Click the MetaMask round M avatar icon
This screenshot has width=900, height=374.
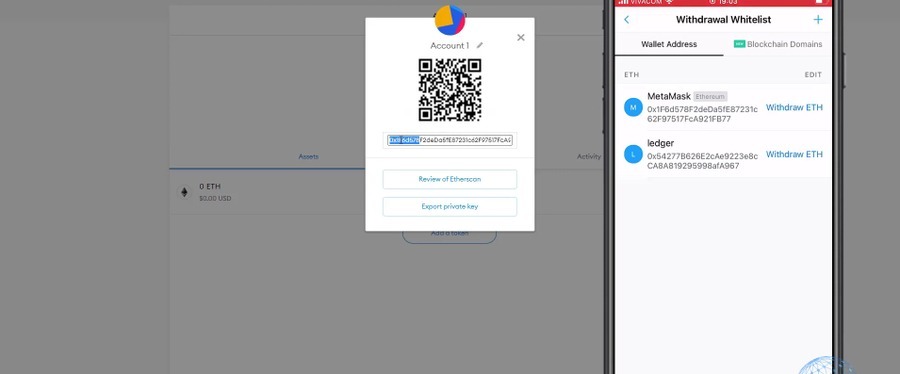[633, 107]
